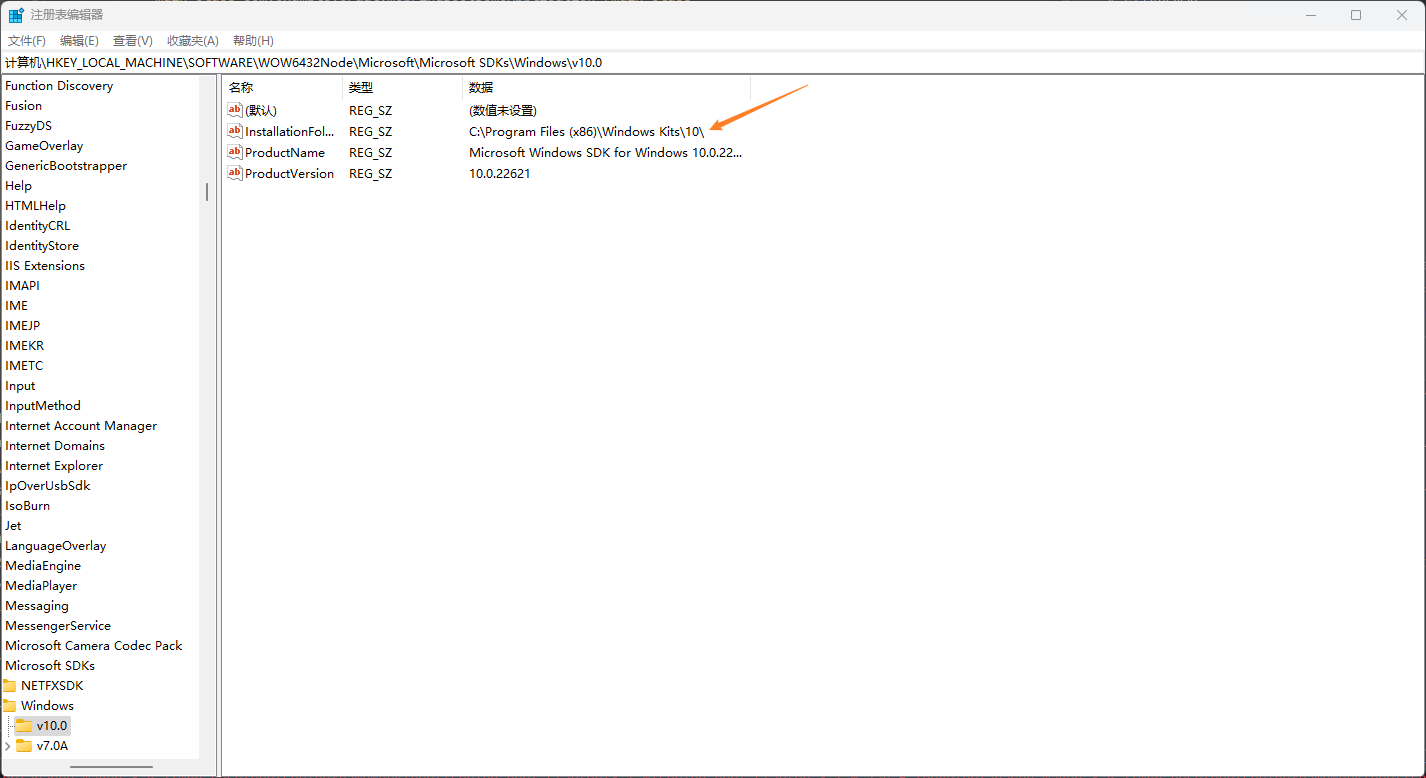Open the 文件(F) menu
The height and width of the screenshot is (778, 1426).
click(x=27, y=41)
